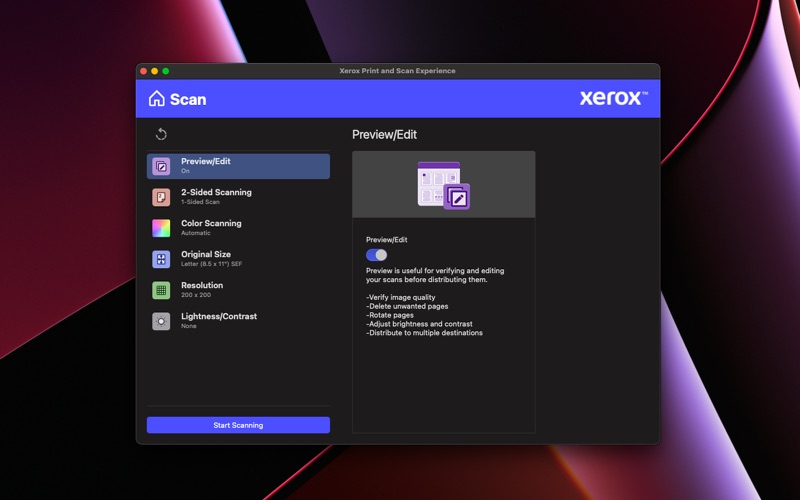Screen dimensions: 800x500
Task: Click the Color Scanning rainbow icon
Action: click(161, 228)
